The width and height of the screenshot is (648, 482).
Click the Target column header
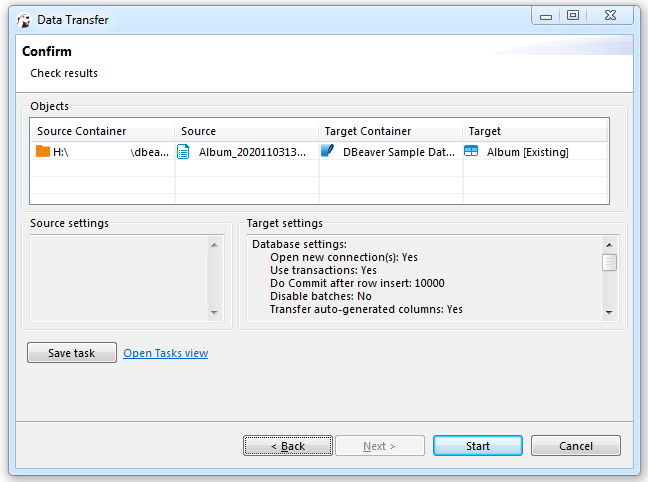click(535, 131)
